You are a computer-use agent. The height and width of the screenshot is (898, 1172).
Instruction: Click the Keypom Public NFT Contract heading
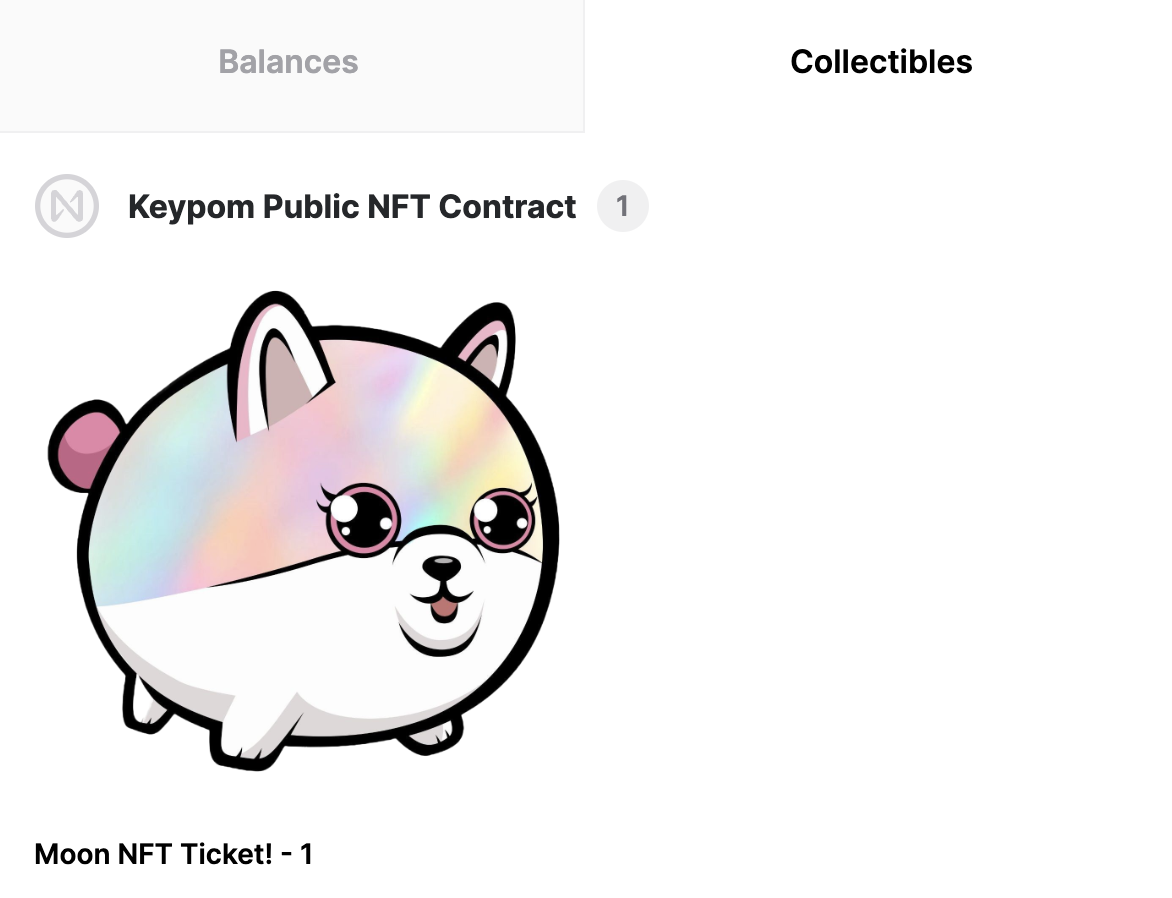click(351, 206)
